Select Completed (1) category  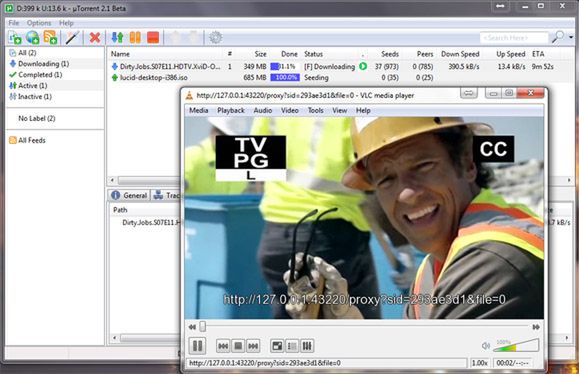pos(40,75)
